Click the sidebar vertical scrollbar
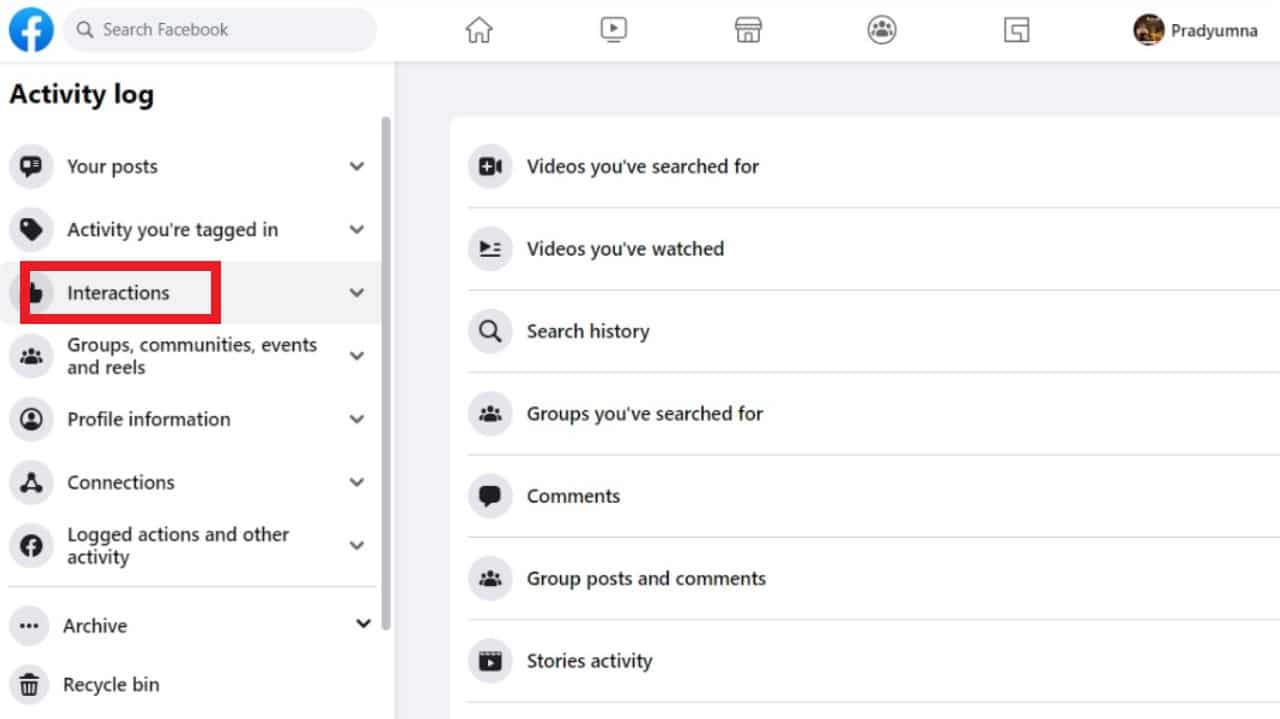Screen dimensions: 1280x719 tap(386, 370)
